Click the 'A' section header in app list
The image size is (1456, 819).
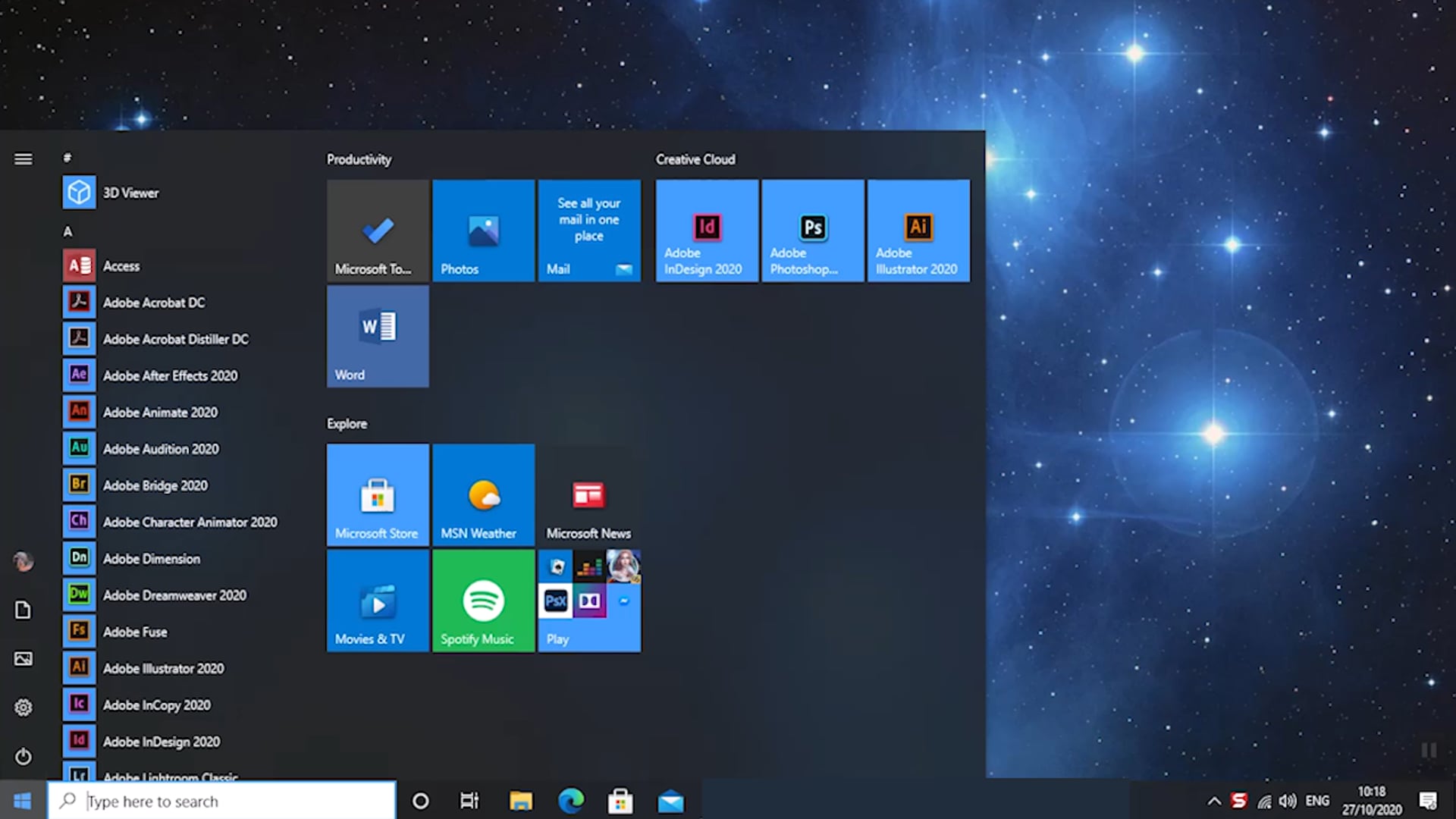(68, 231)
